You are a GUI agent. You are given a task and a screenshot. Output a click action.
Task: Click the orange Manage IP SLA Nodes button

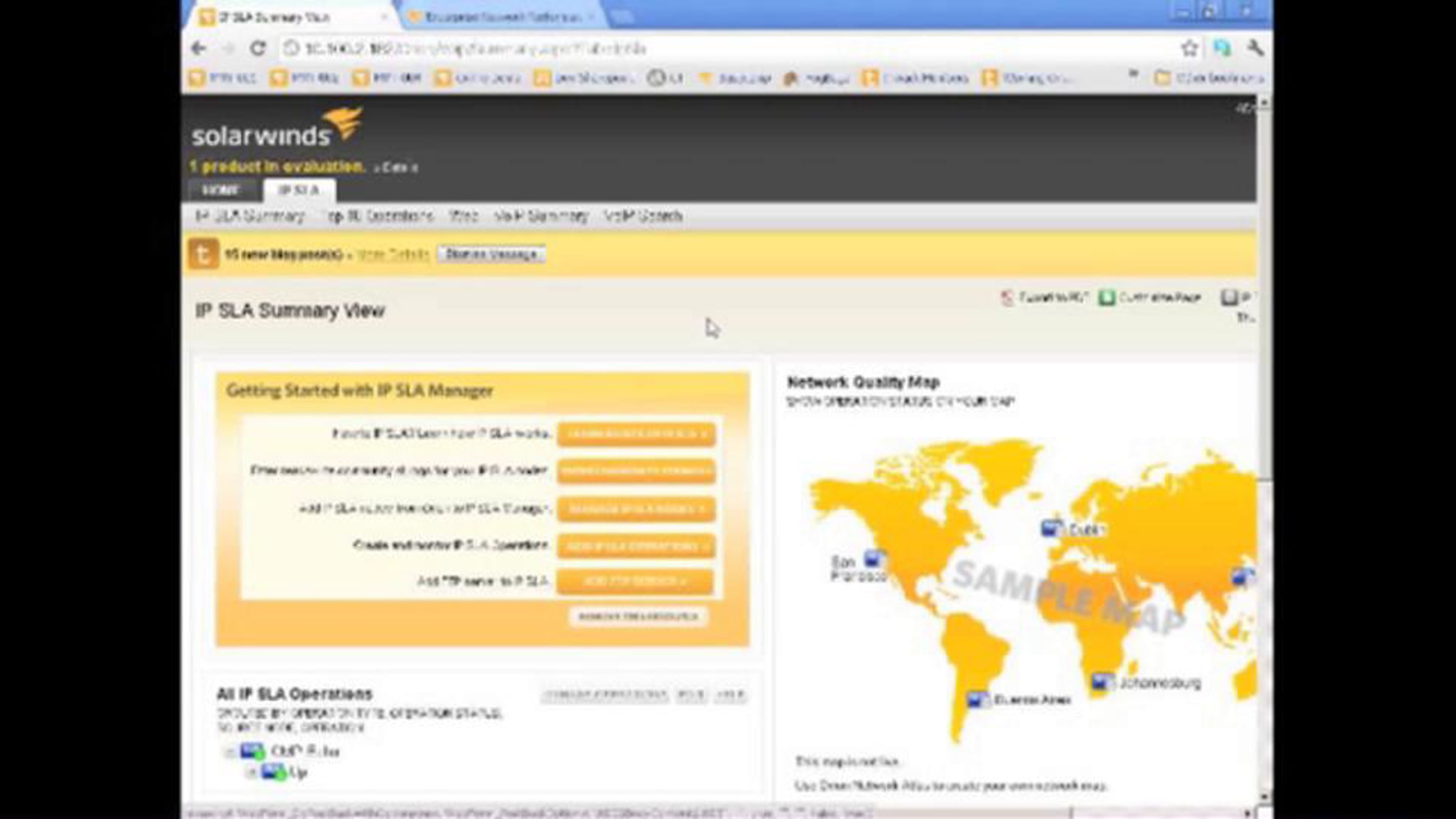(636, 509)
